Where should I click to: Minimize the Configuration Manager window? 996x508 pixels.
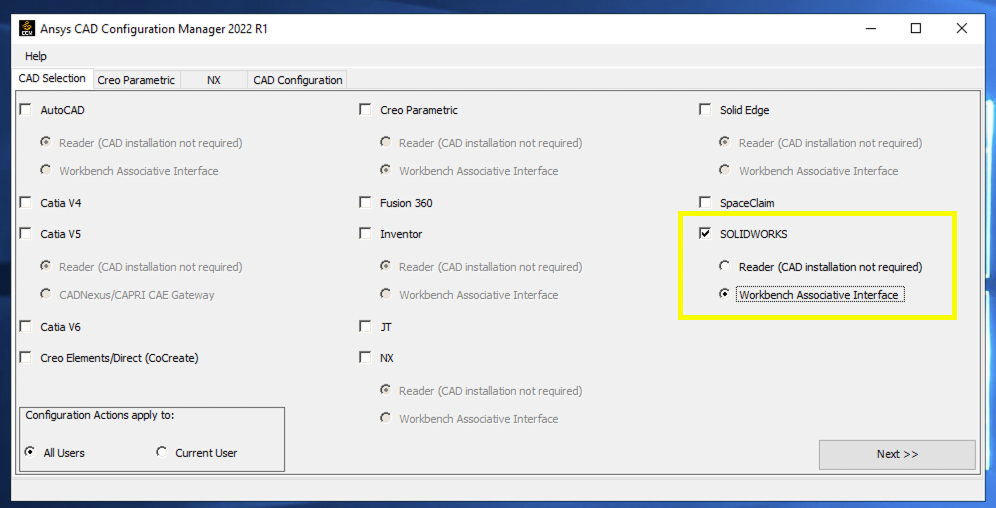tap(870, 29)
